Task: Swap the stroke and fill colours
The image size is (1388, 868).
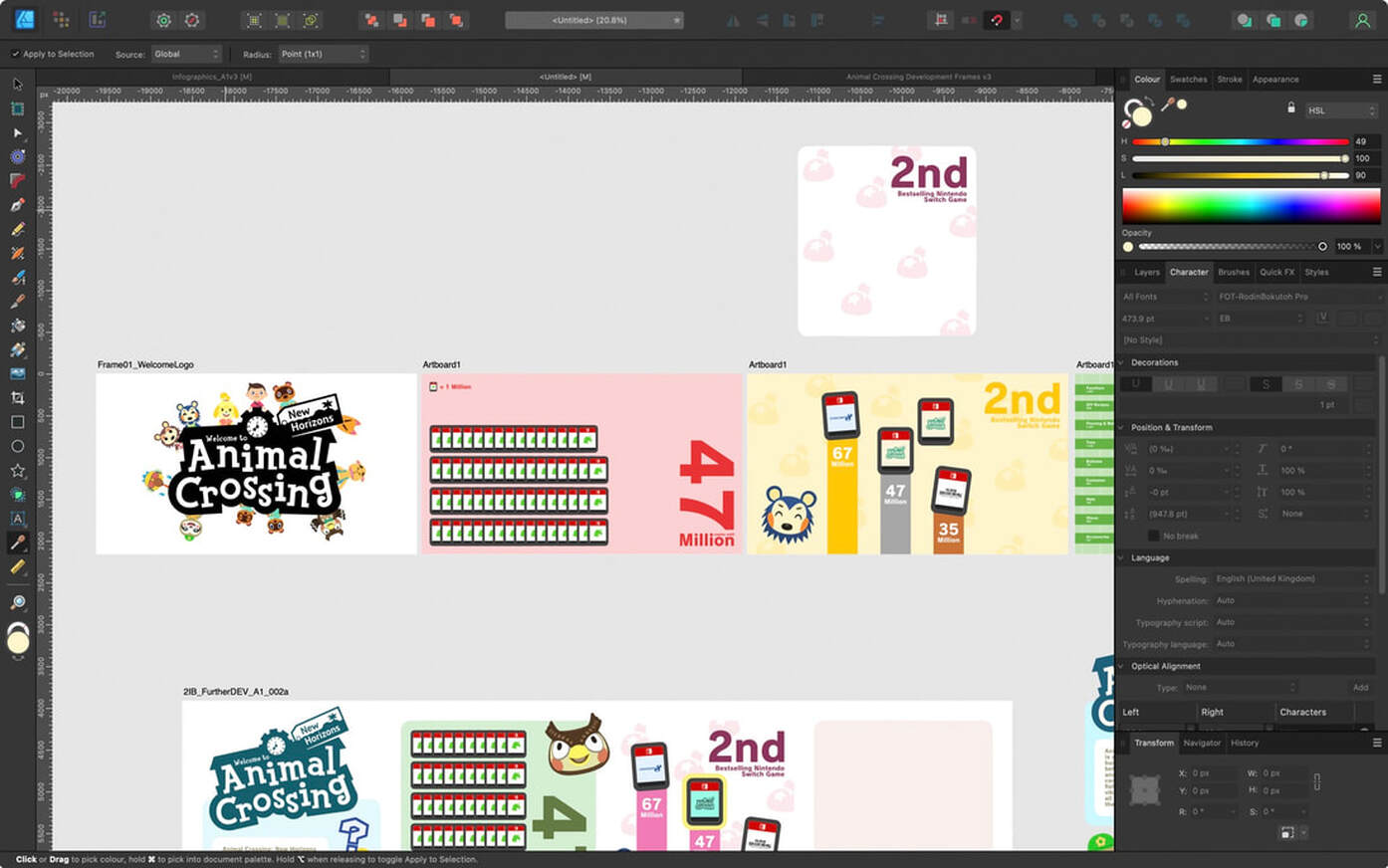Action: (1148, 101)
